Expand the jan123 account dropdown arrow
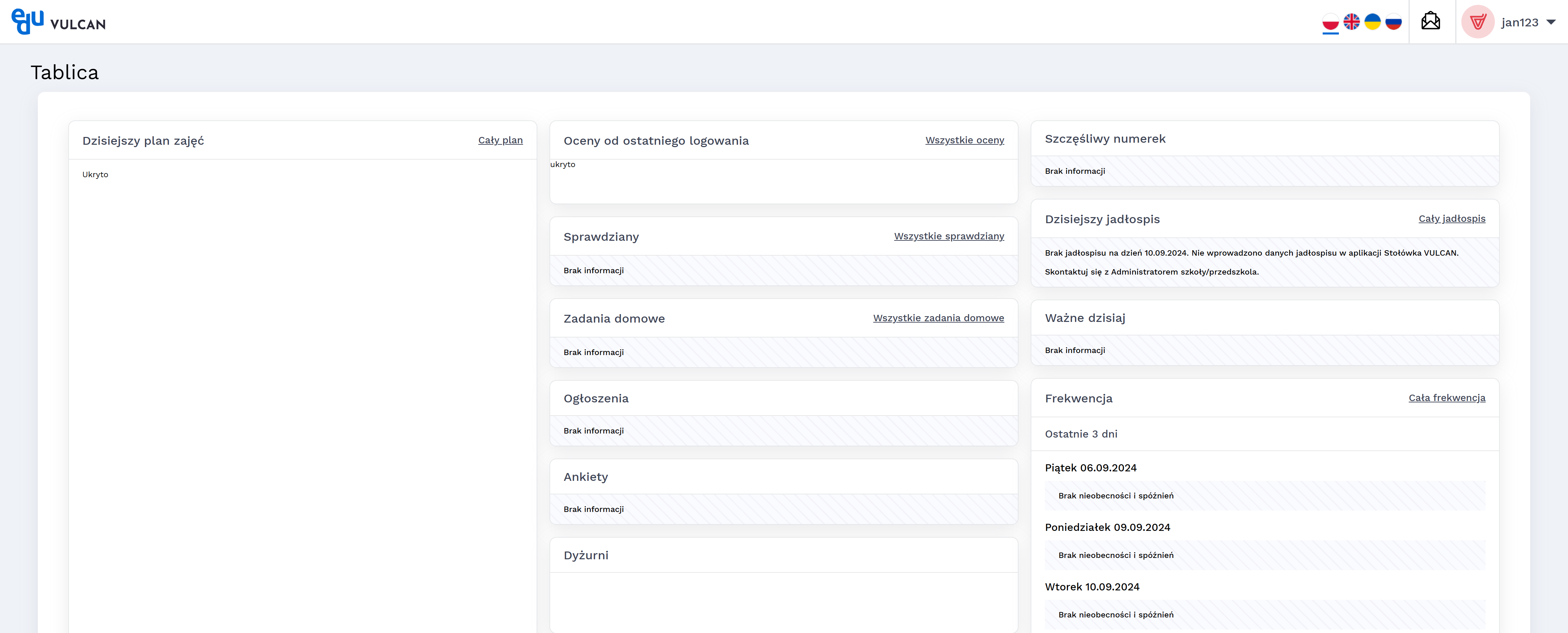Viewport: 1568px width, 633px height. (x=1551, y=22)
